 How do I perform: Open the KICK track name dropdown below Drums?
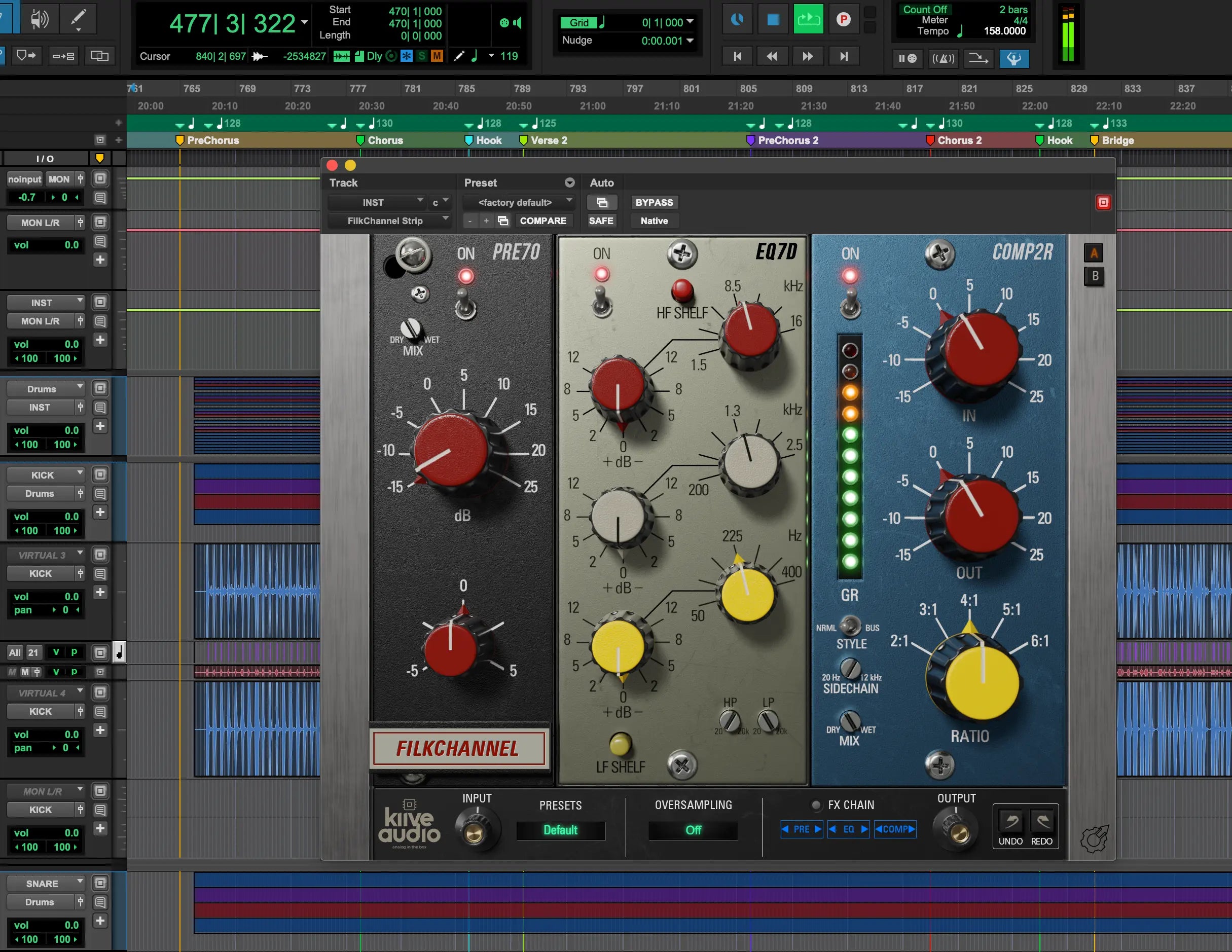tap(46, 474)
